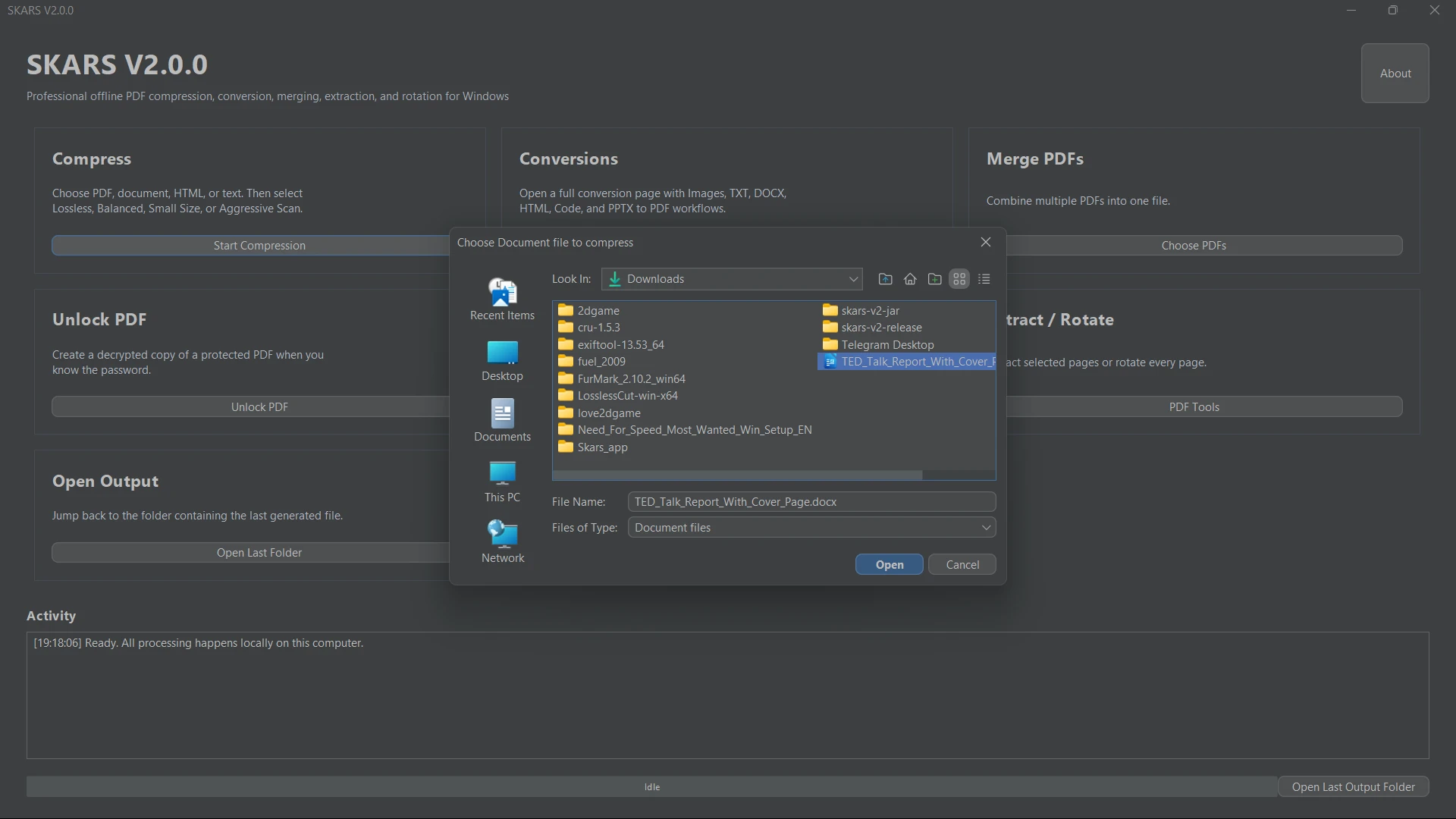Viewport: 1456px width, 819px height.
Task: Close the Choose Document dialog
Action: click(986, 242)
